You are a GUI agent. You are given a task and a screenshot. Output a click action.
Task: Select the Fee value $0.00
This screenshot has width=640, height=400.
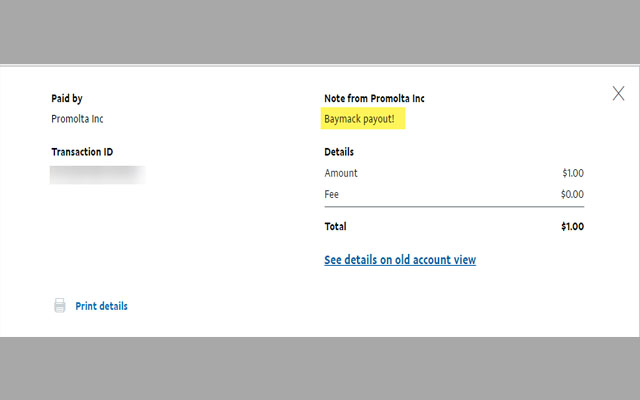click(x=573, y=194)
